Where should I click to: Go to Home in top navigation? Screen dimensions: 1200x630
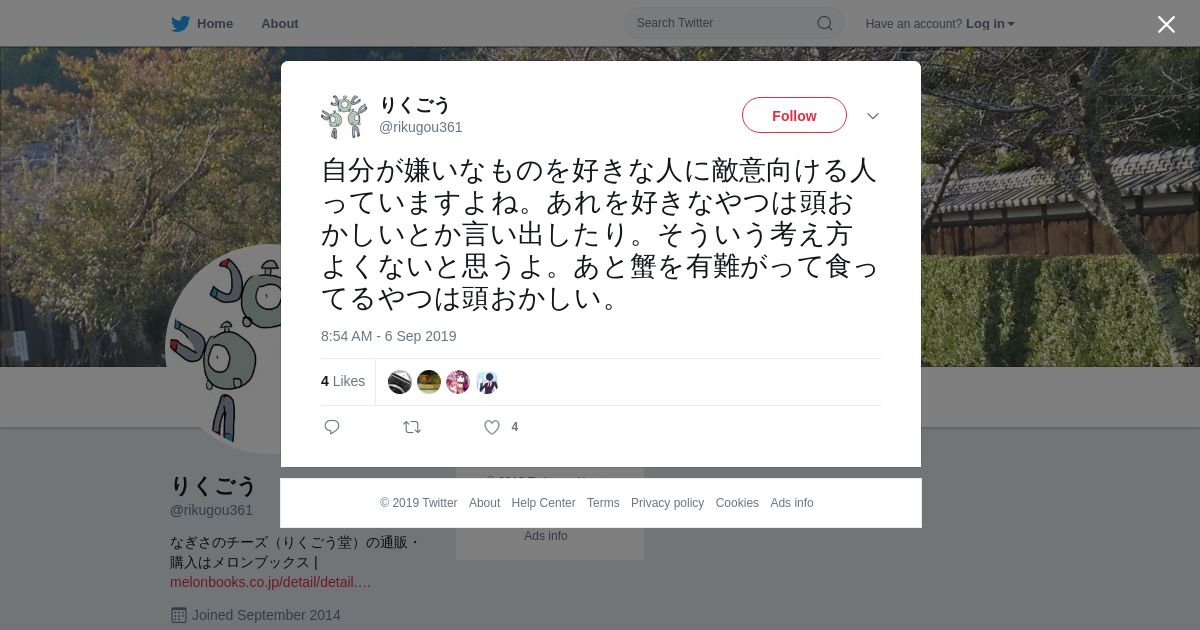tap(215, 24)
